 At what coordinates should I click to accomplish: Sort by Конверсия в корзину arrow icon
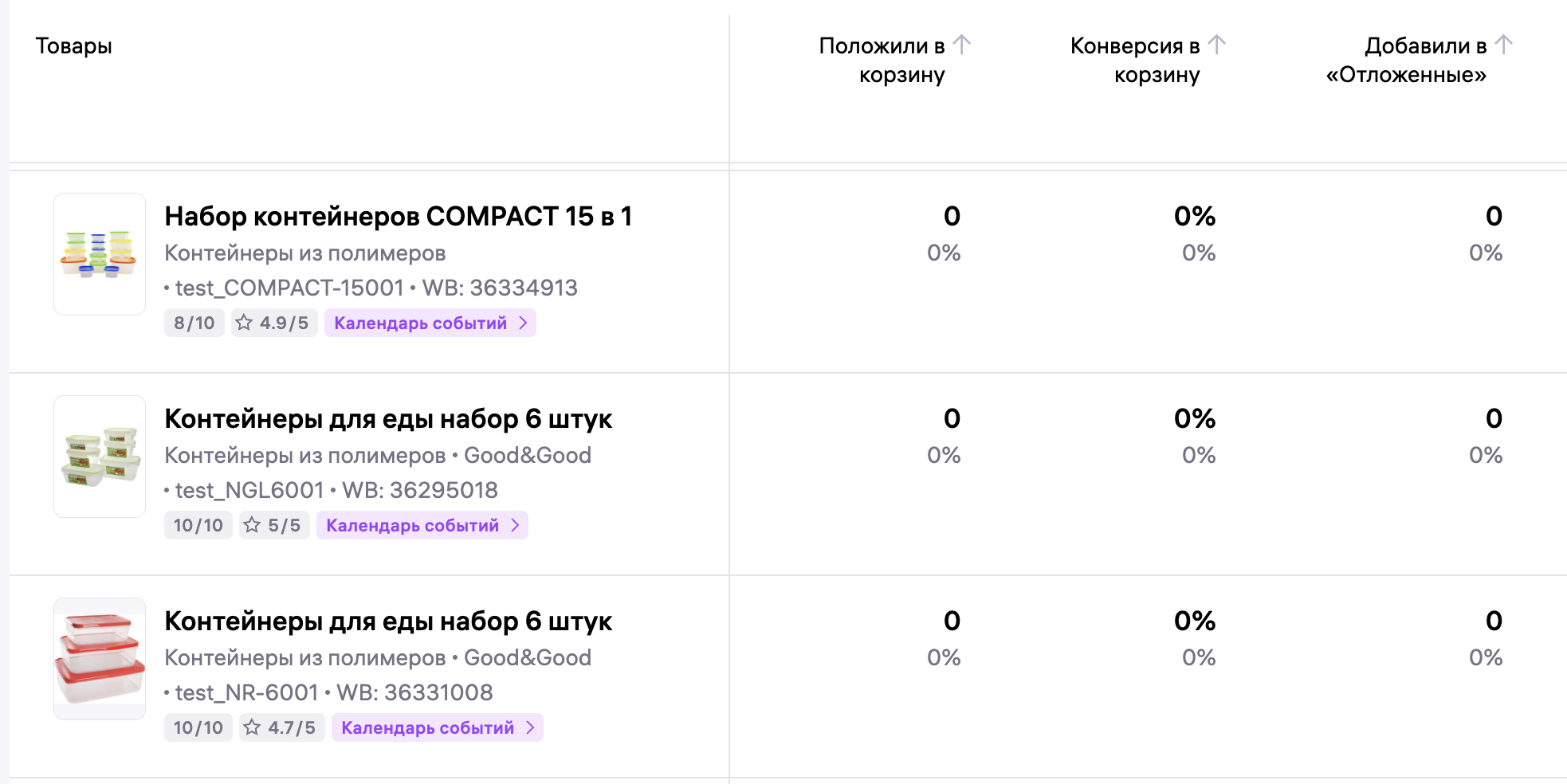tap(1216, 45)
